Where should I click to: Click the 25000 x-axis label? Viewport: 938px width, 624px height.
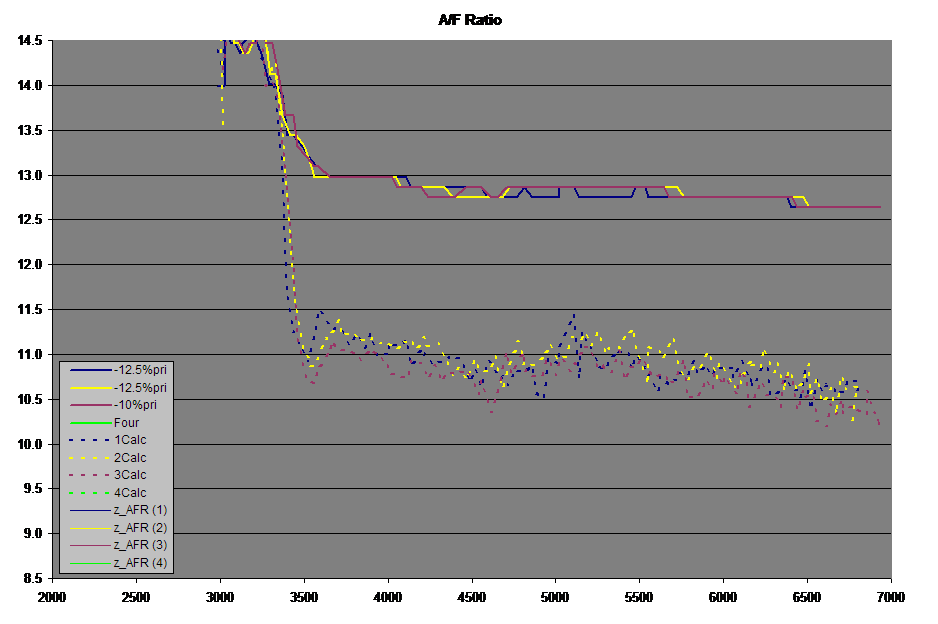pyautogui.click(x=136, y=597)
